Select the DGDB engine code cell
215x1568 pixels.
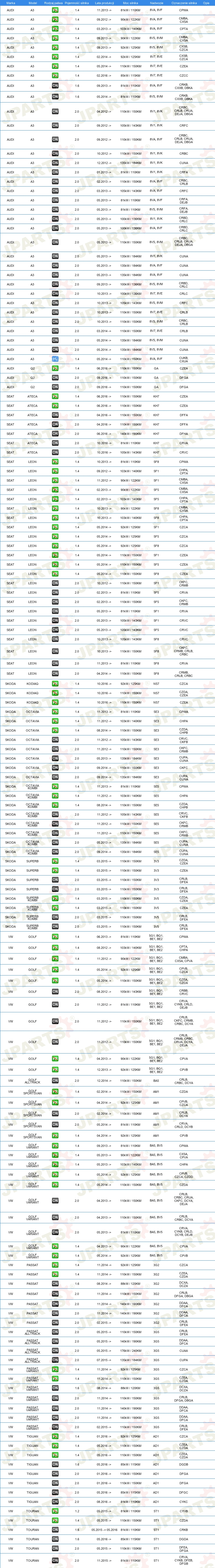[x=184, y=1464]
